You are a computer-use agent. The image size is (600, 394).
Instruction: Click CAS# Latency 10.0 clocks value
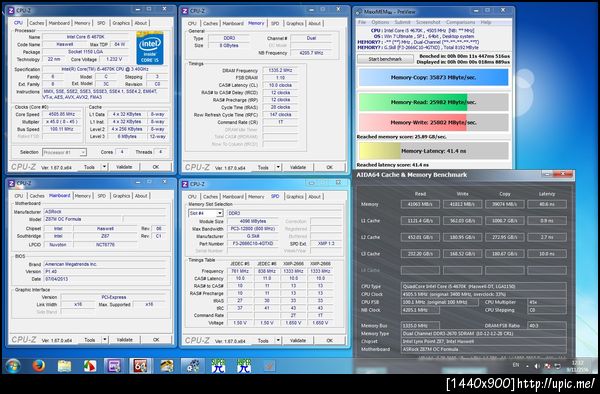coord(280,85)
